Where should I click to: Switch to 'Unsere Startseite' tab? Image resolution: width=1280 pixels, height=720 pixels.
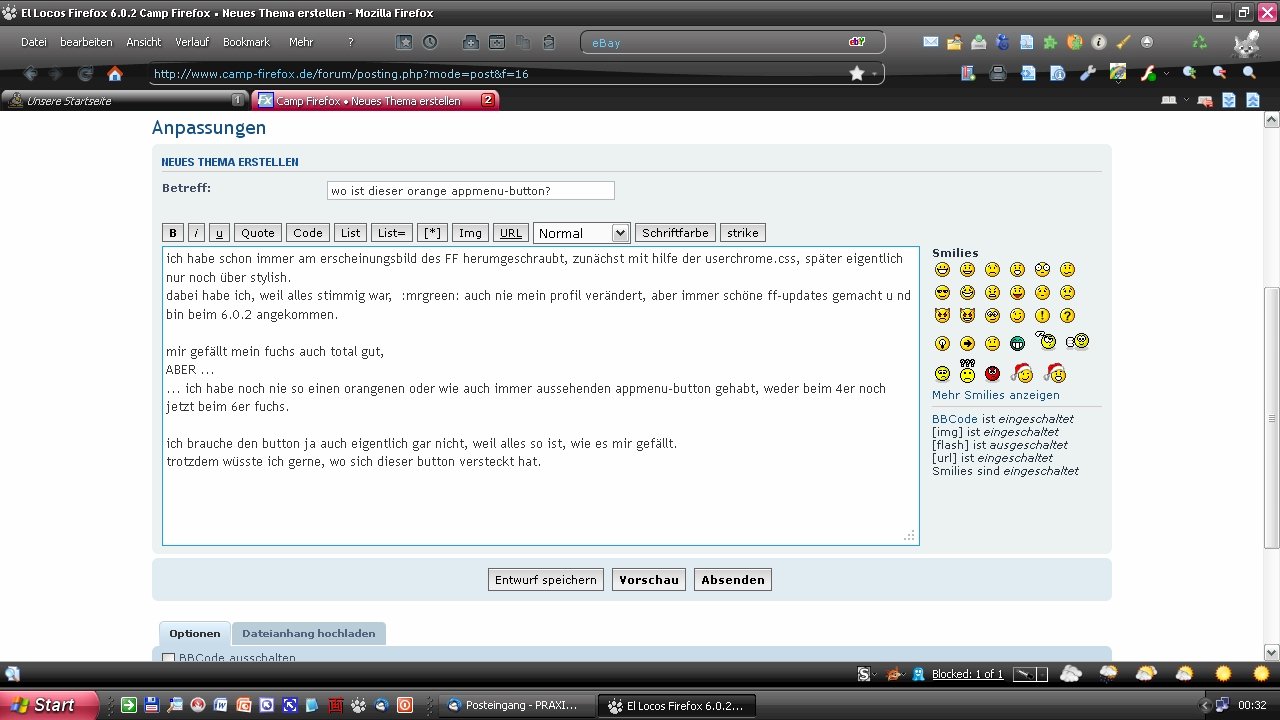pyautogui.click(x=124, y=101)
